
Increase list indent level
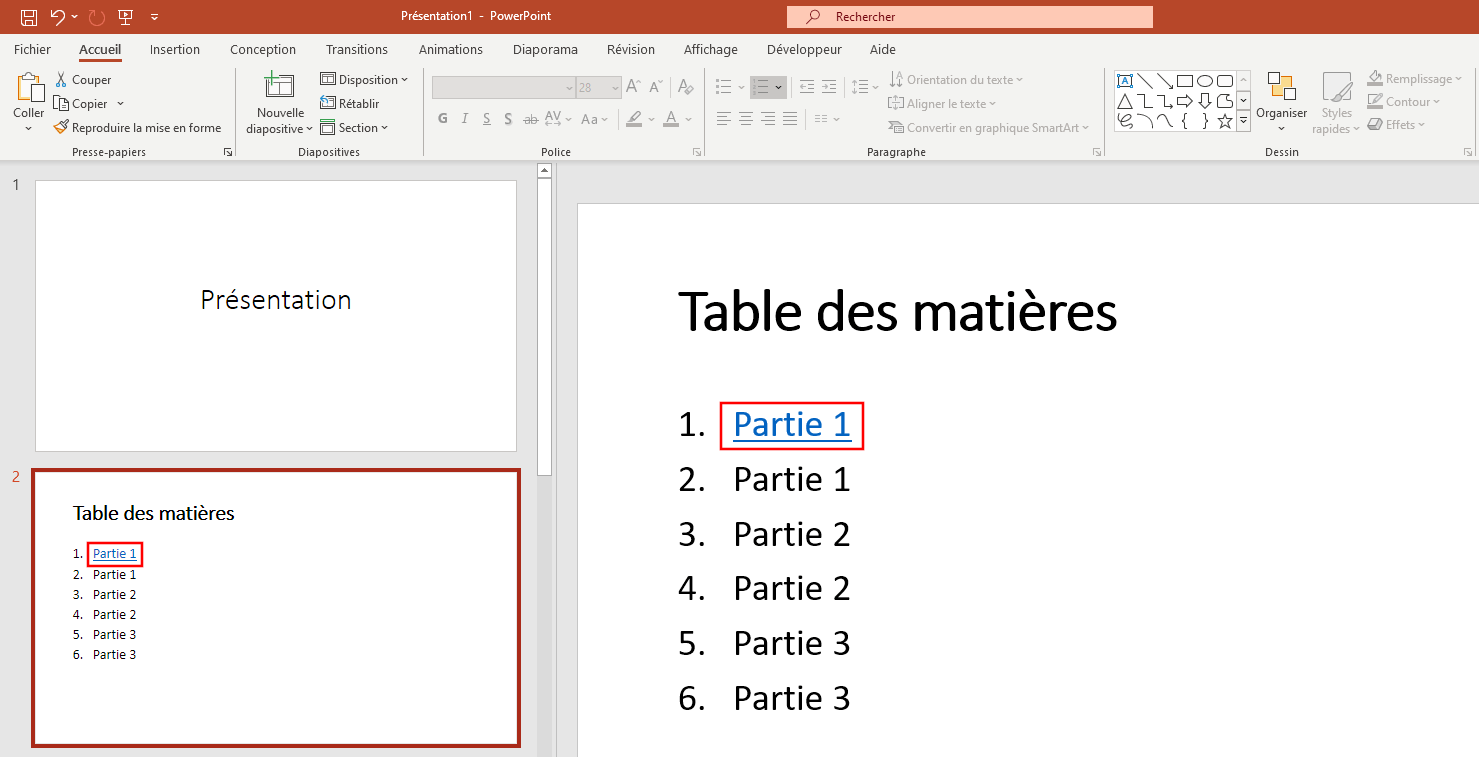pyautogui.click(x=829, y=88)
